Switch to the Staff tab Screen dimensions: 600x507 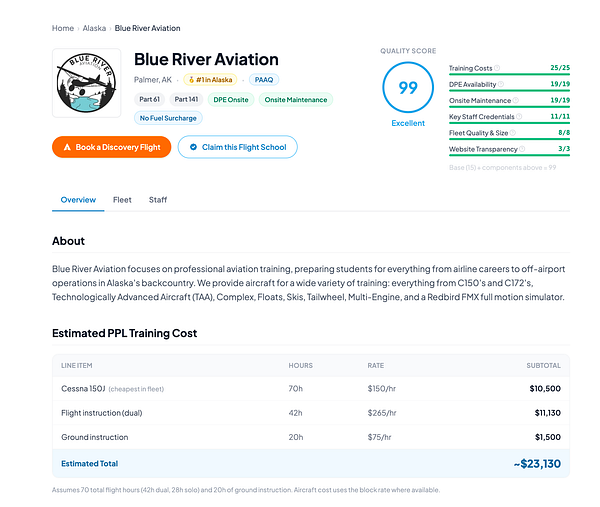[158, 200]
